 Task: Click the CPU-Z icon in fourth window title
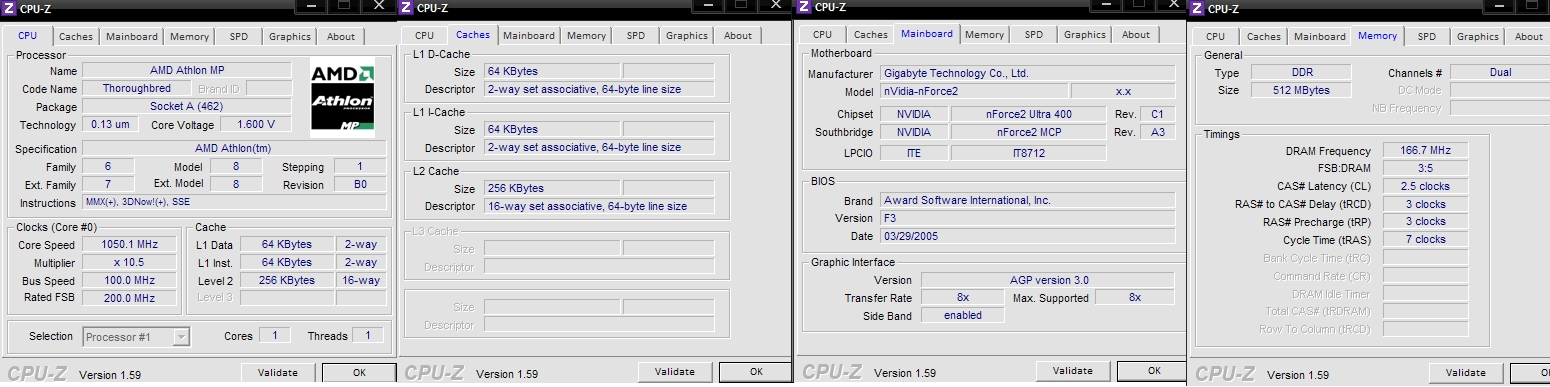[1196, 8]
